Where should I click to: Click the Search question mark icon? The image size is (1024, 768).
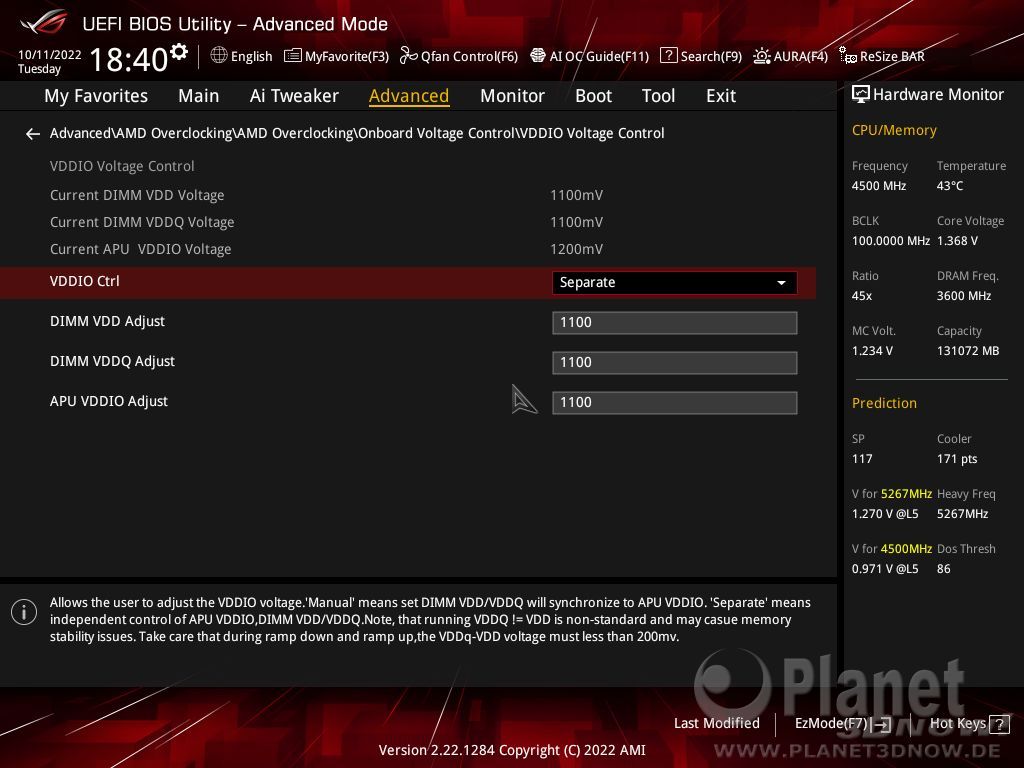tap(669, 56)
